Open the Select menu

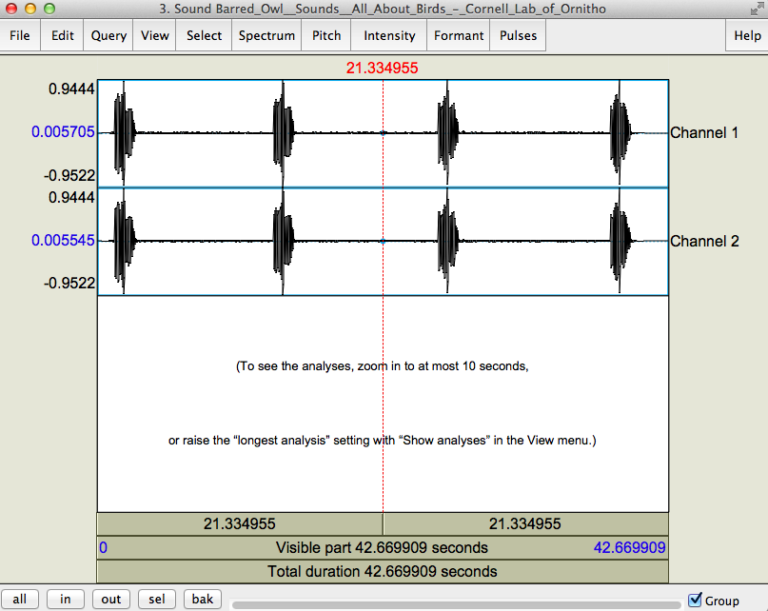[x=204, y=36]
